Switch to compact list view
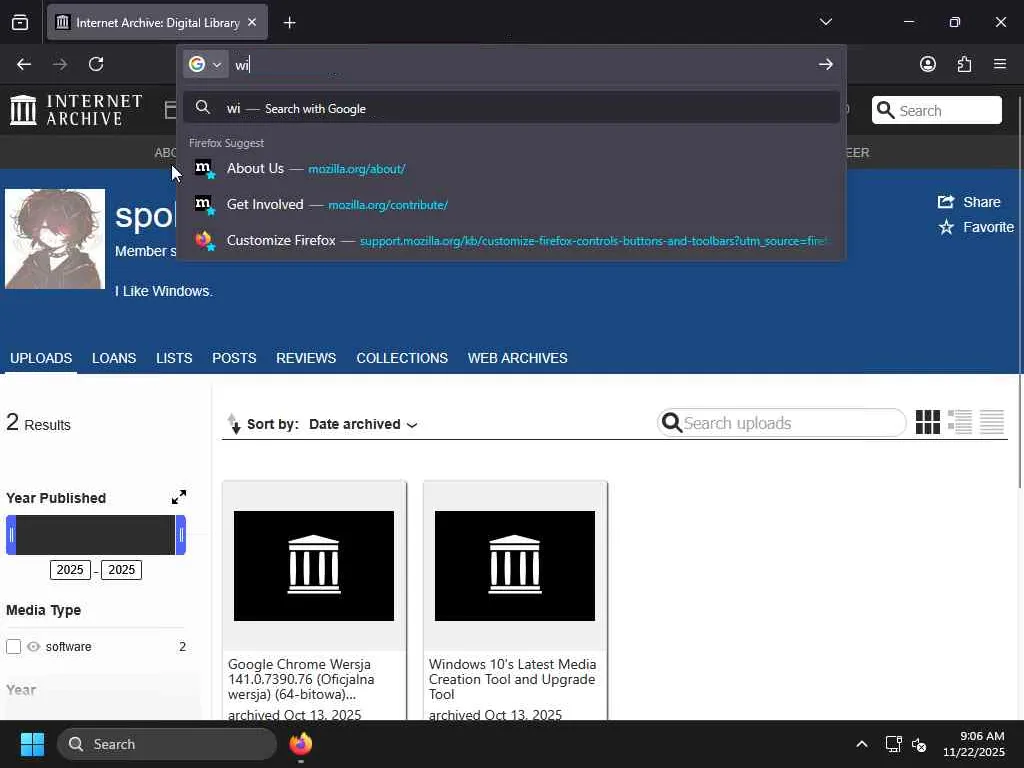 click(x=992, y=423)
